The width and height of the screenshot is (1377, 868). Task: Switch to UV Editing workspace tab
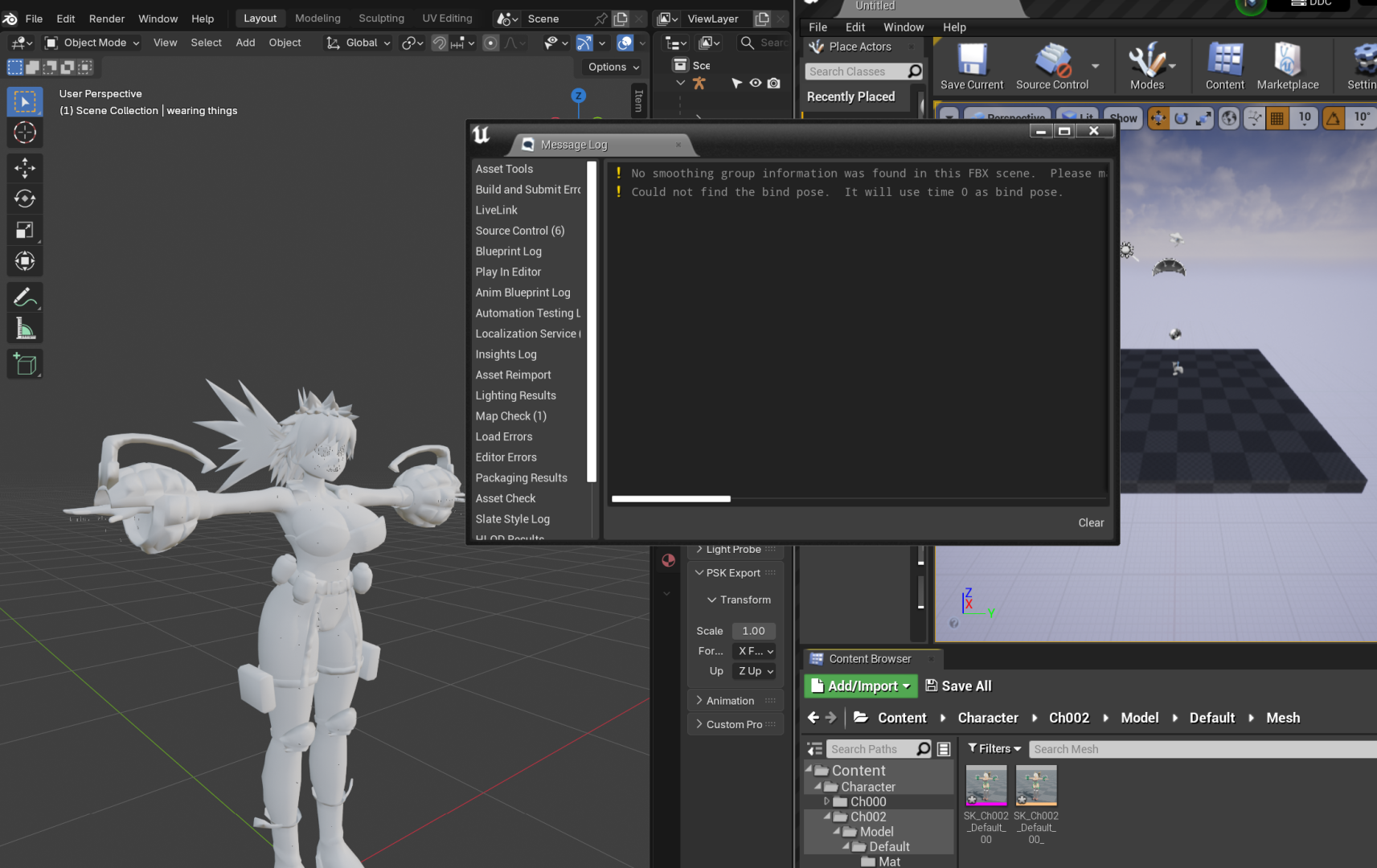coord(447,18)
